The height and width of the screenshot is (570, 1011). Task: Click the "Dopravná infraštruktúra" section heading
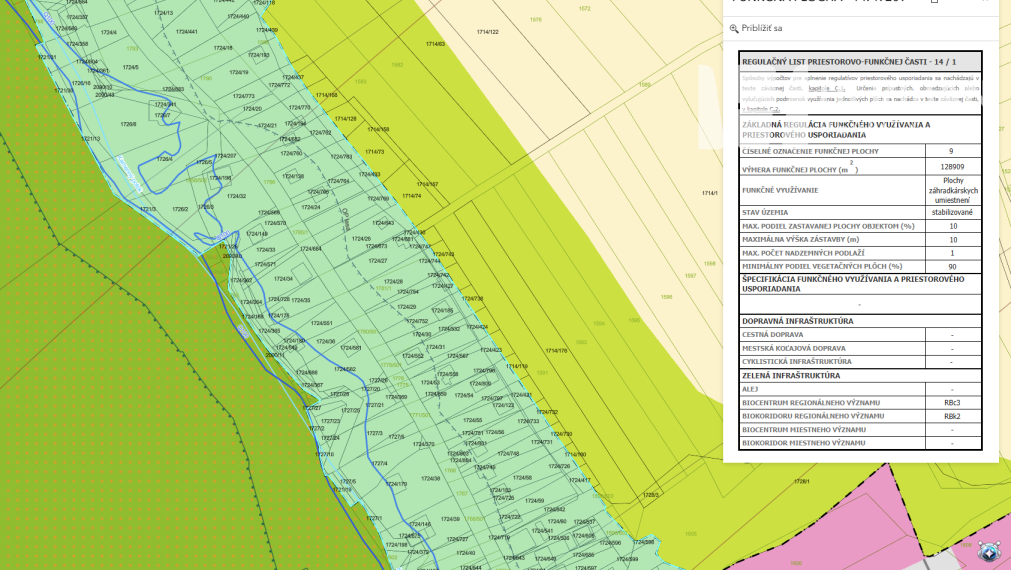[x=798, y=321]
